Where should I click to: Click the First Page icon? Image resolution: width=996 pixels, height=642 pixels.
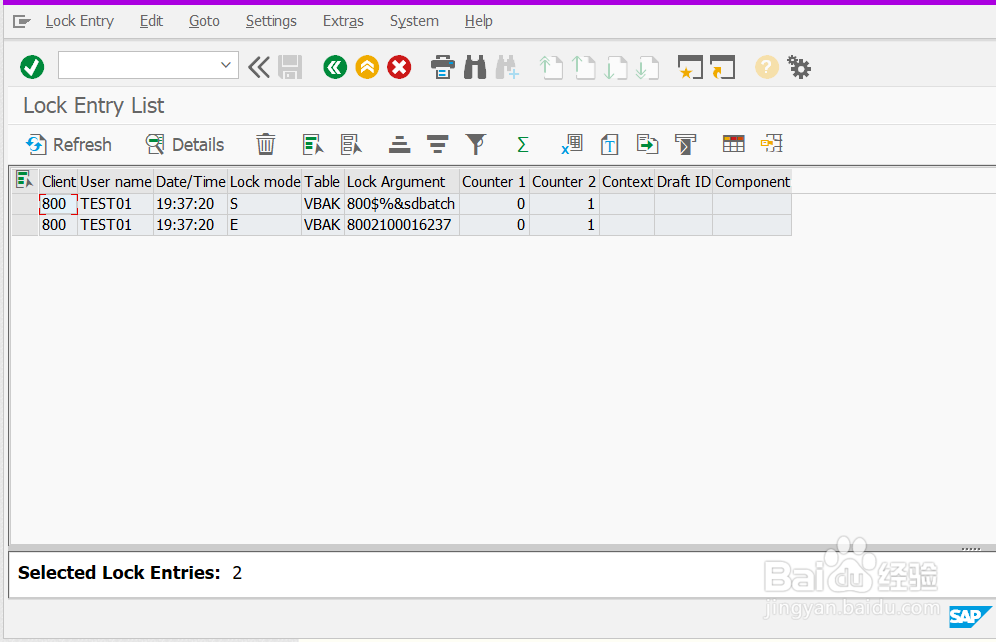[x=551, y=67]
